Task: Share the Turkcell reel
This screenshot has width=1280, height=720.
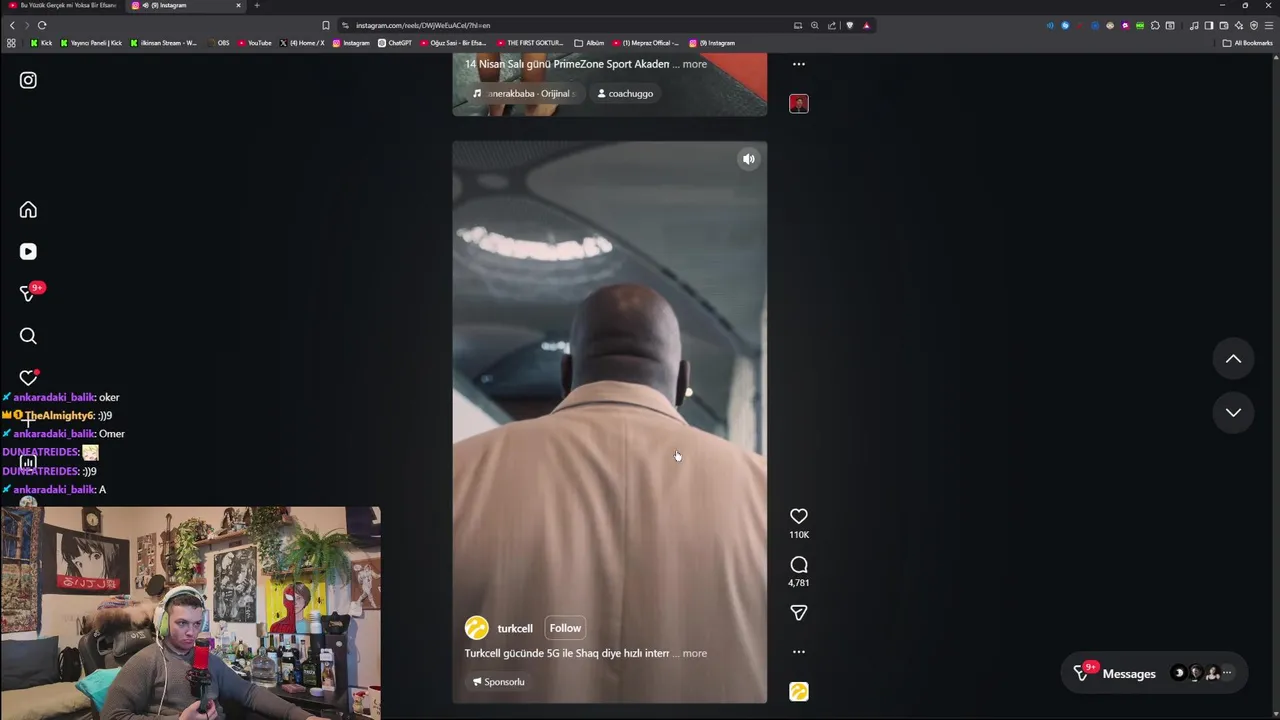Action: [798, 613]
